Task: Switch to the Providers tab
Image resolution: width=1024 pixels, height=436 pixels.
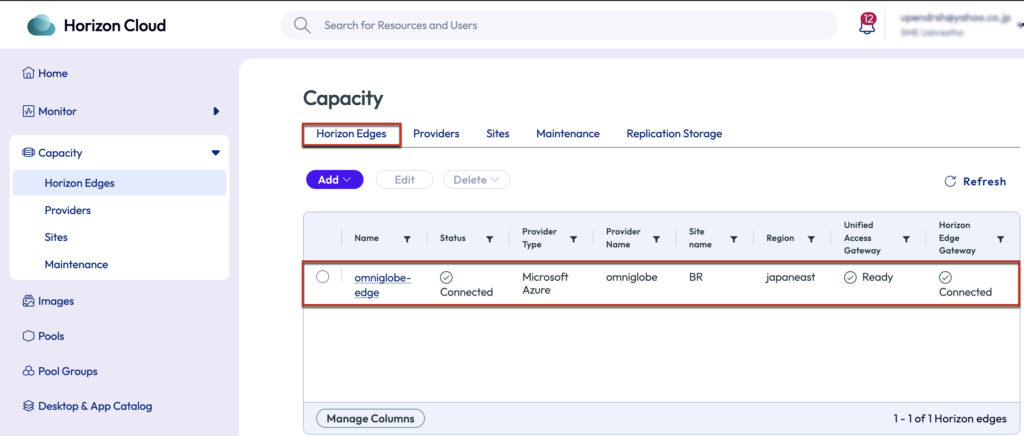Action: (x=436, y=134)
